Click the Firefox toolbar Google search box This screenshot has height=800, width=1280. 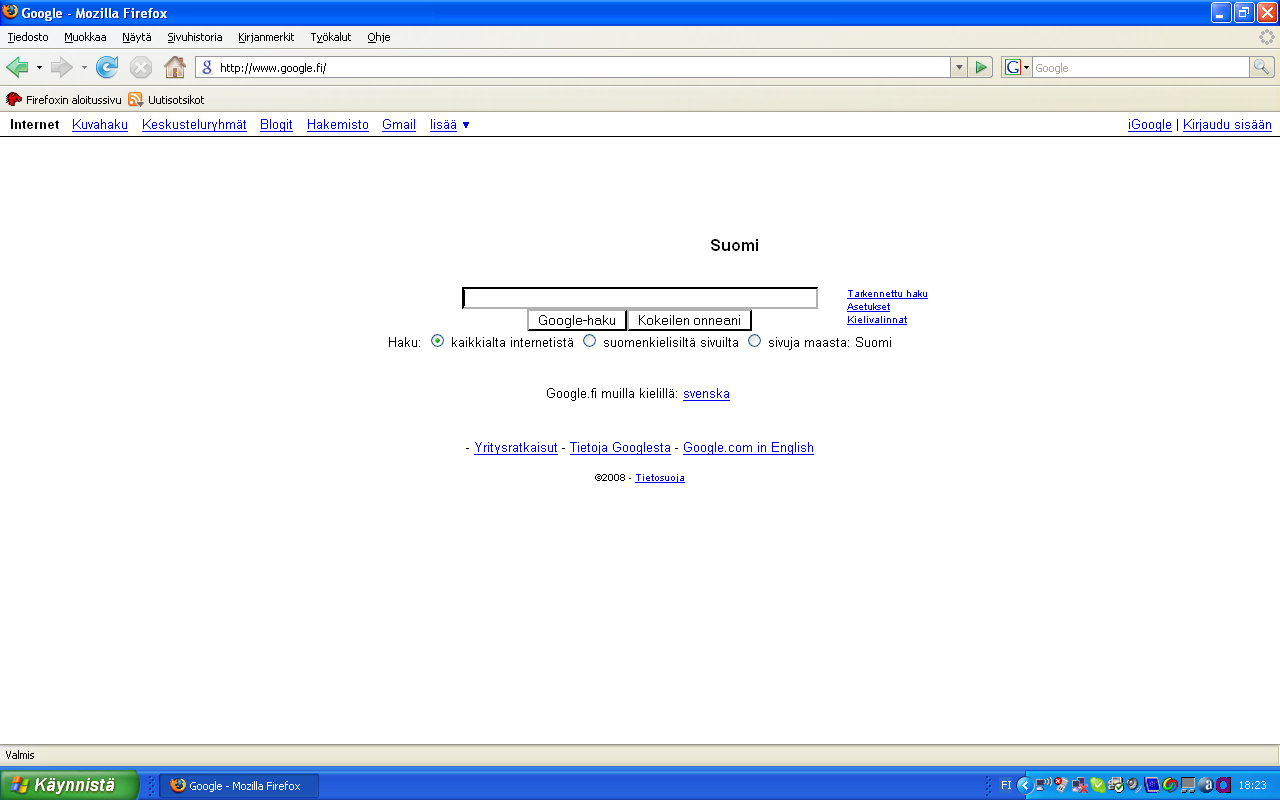click(x=1140, y=67)
